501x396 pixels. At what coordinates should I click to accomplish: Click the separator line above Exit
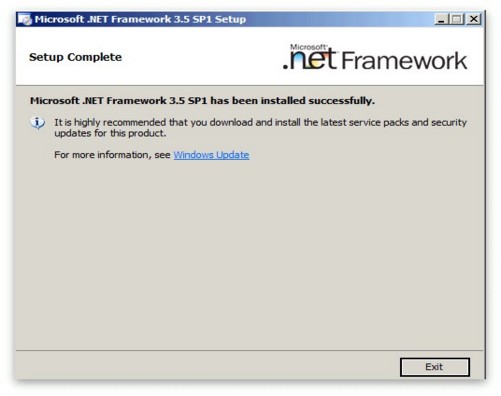tap(249, 350)
